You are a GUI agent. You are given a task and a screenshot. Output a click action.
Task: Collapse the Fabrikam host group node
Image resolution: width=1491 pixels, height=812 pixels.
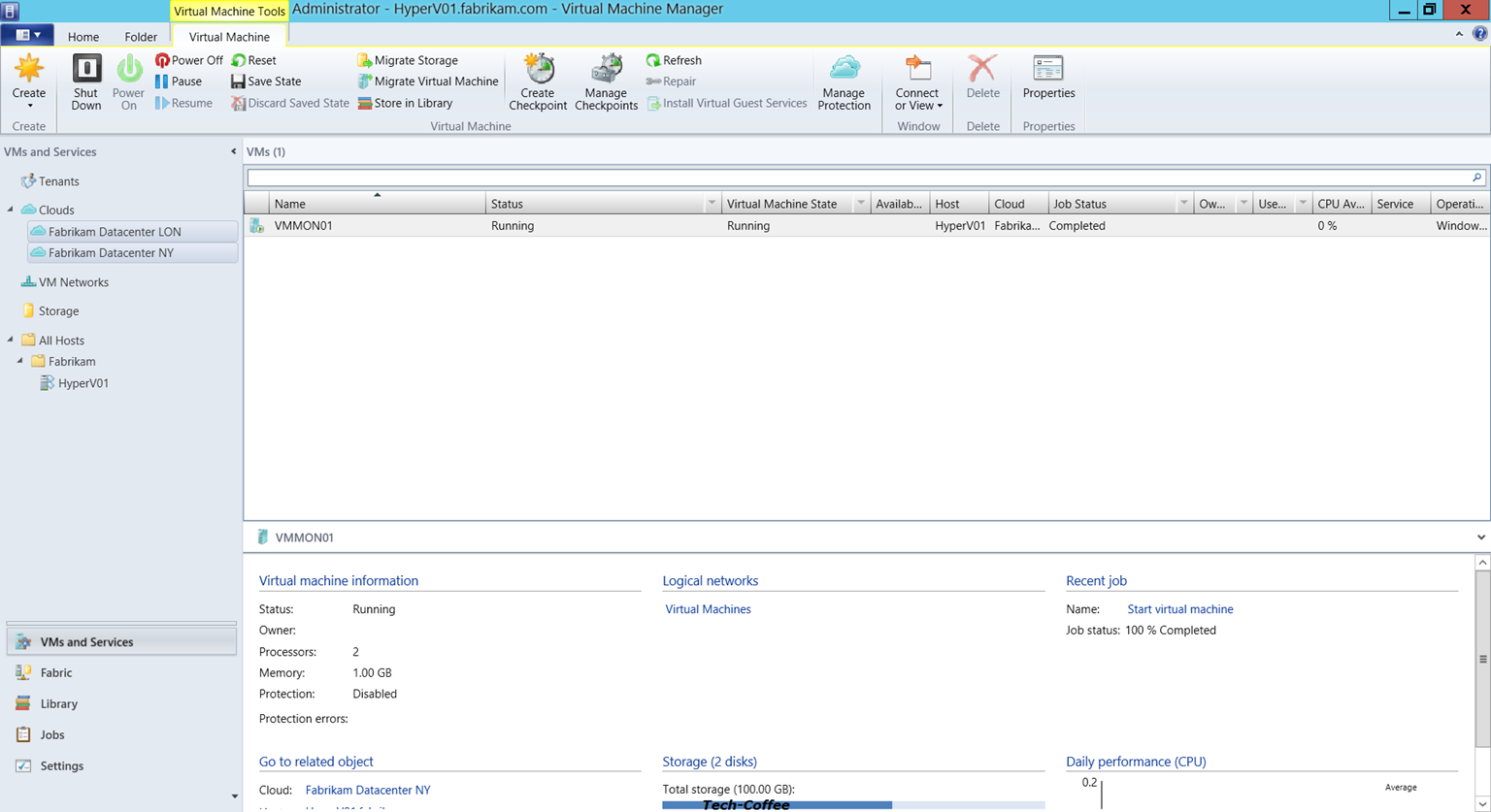[x=20, y=361]
